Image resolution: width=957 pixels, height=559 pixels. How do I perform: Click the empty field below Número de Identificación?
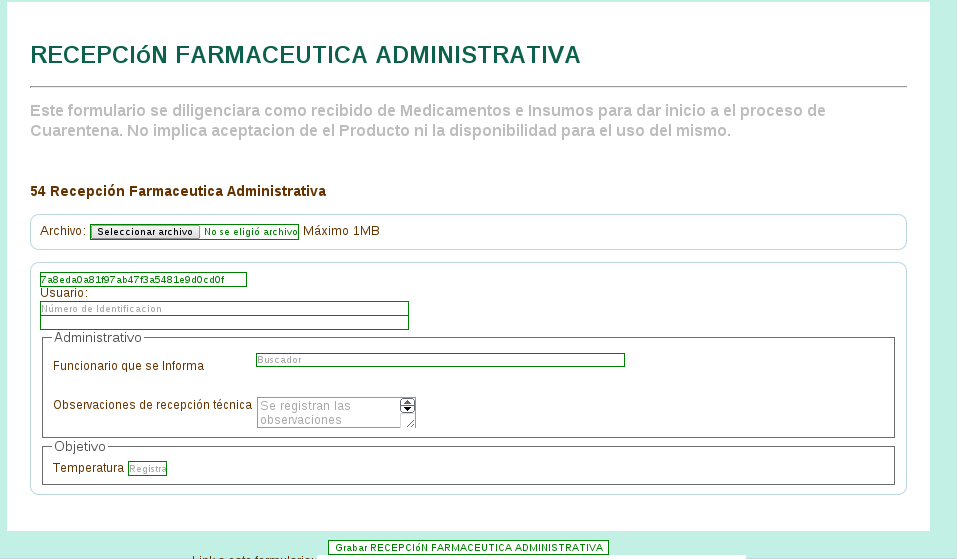click(224, 323)
